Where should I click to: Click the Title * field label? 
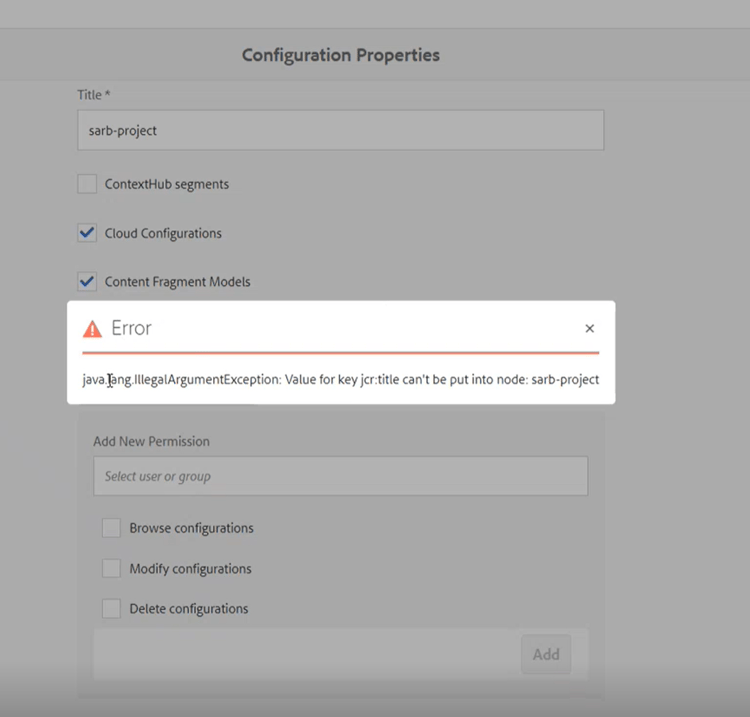click(94, 95)
